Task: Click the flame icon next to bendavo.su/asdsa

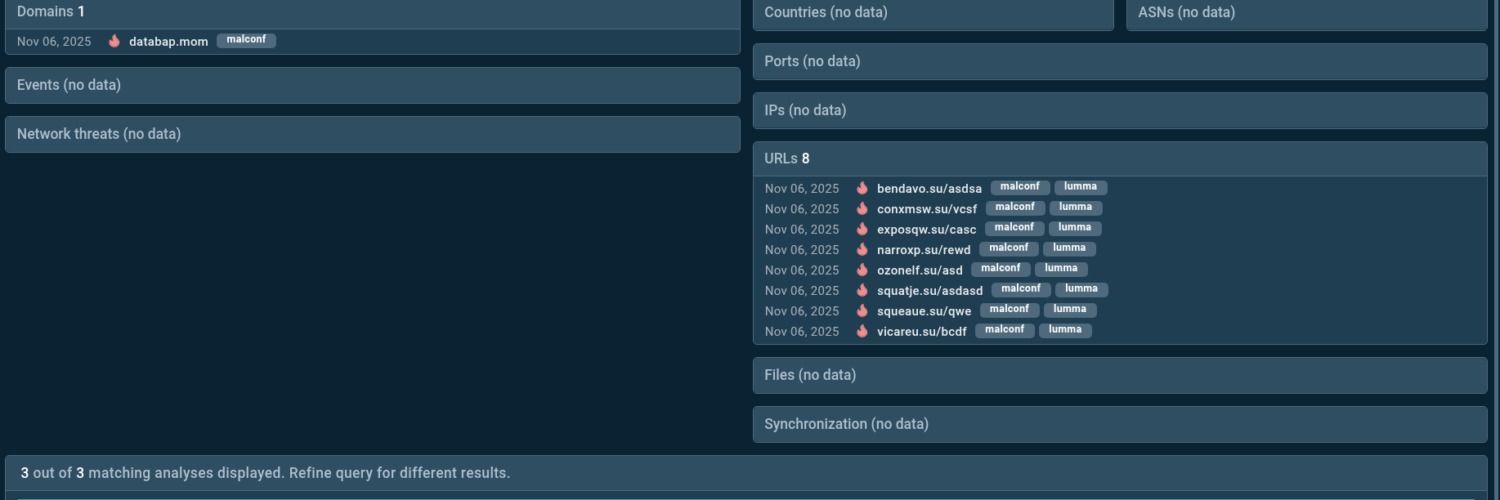Action: [x=862, y=188]
